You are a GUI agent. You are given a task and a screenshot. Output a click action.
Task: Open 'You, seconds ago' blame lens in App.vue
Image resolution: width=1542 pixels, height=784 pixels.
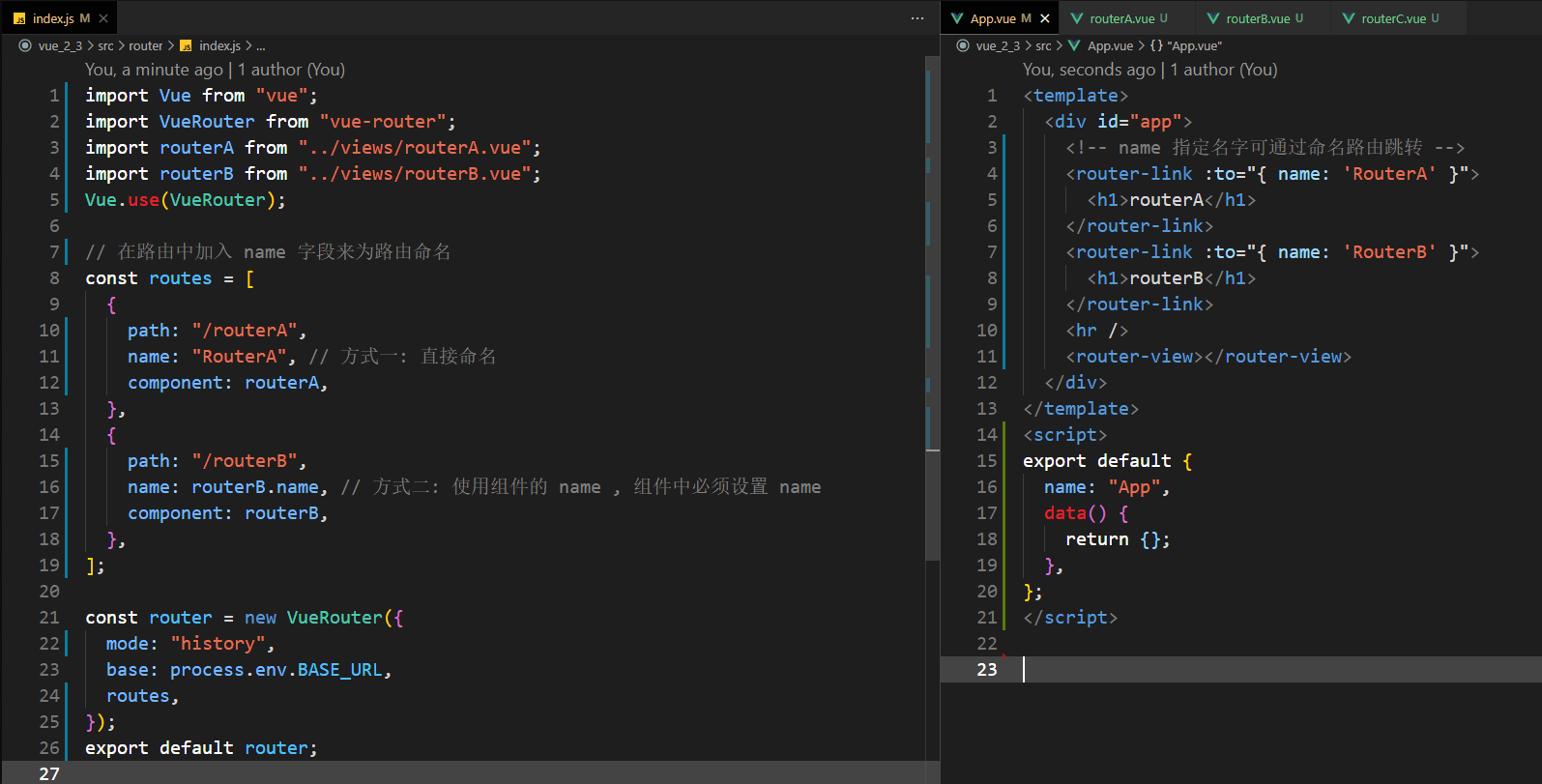pos(1089,70)
